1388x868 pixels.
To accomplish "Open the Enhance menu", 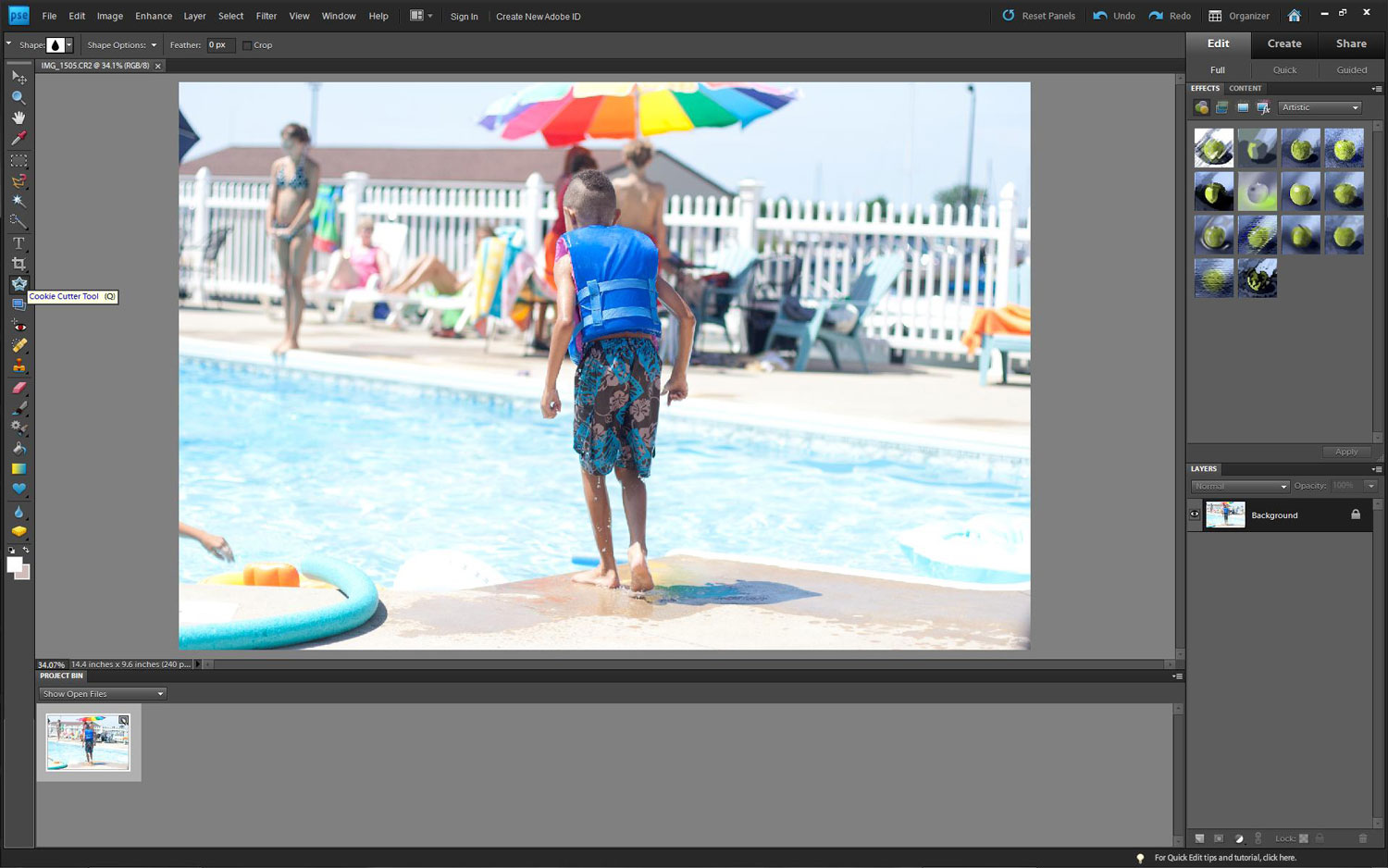I will tap(153, 16).
